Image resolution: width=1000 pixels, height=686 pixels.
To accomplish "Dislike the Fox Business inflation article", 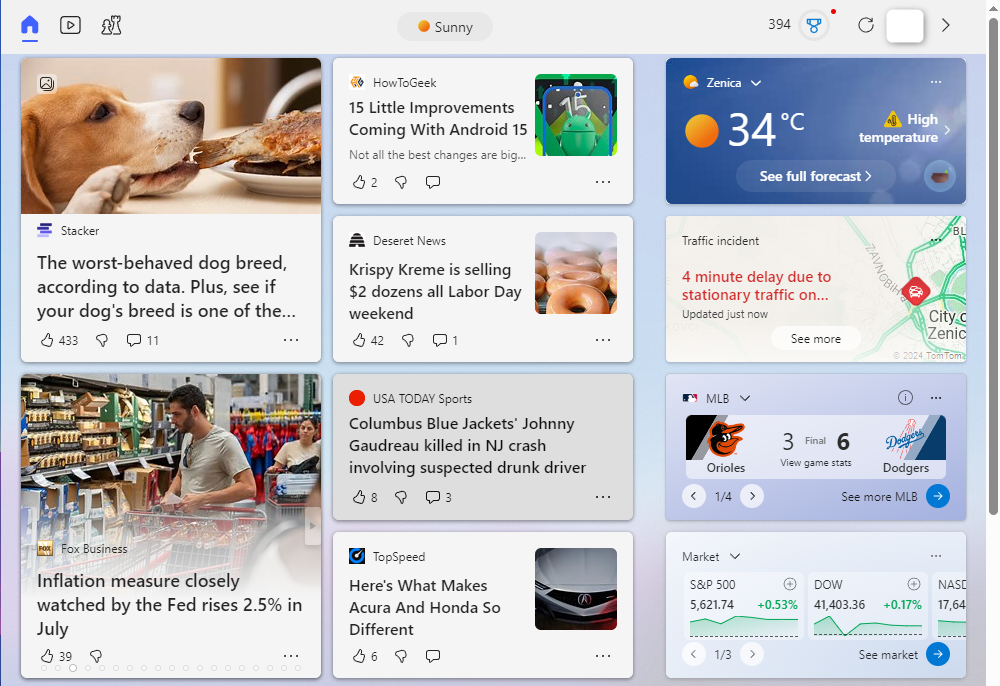I will click(96, 656).
